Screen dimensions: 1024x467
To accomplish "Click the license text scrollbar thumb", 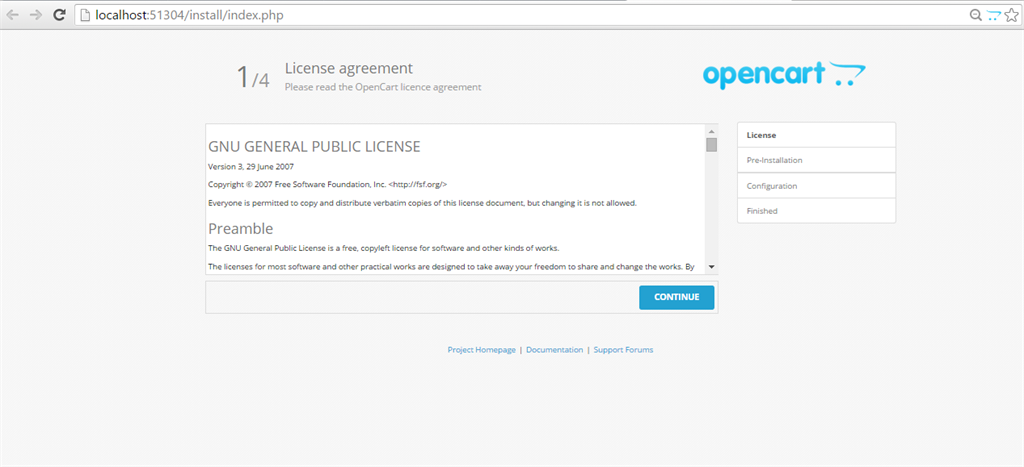I will (x=711, y=144).
